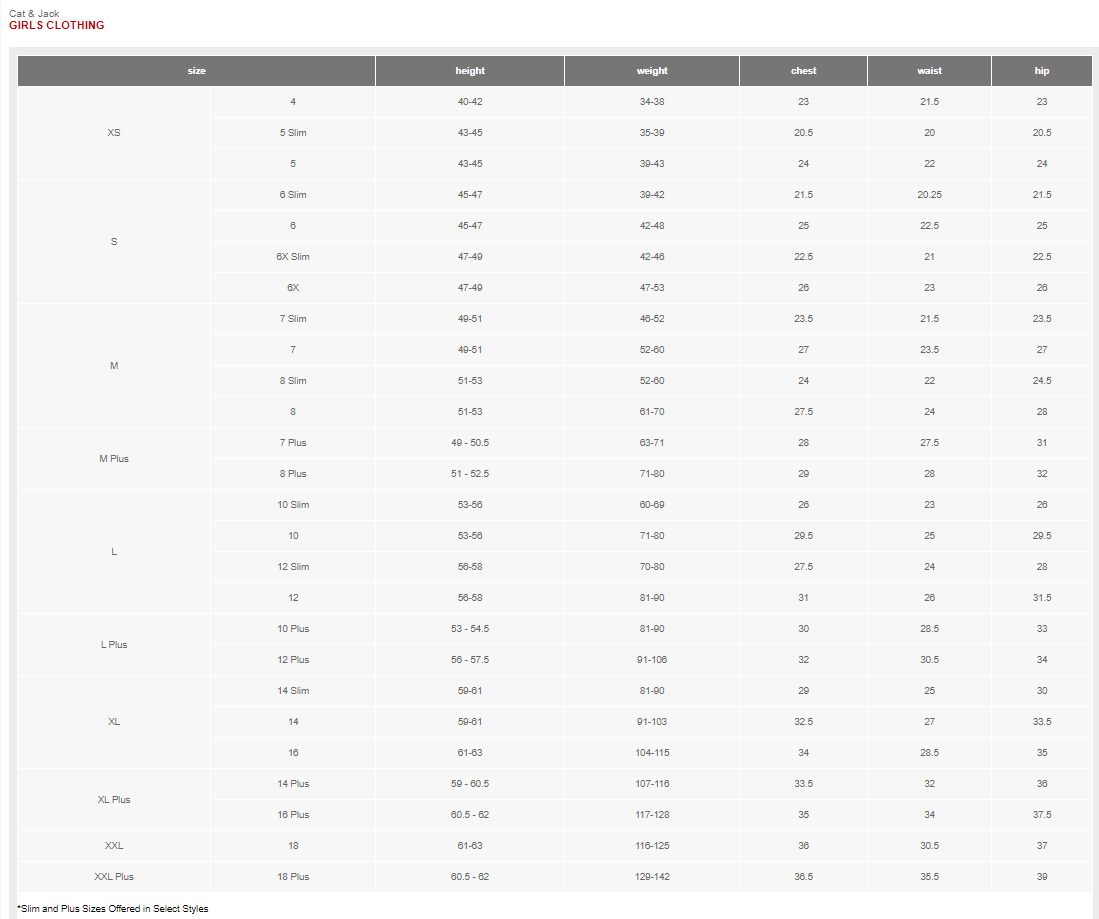Screen dimensions: 1099x919
Task: Select the 20.25 waist cell
Action: point(929,195)
